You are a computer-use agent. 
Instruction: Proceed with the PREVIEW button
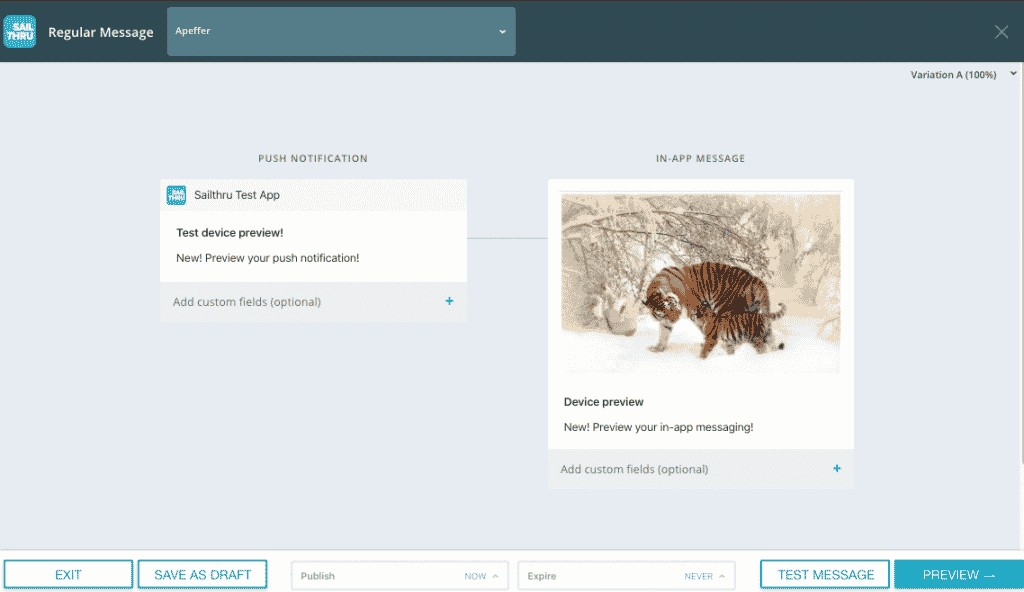coord(958,575)
